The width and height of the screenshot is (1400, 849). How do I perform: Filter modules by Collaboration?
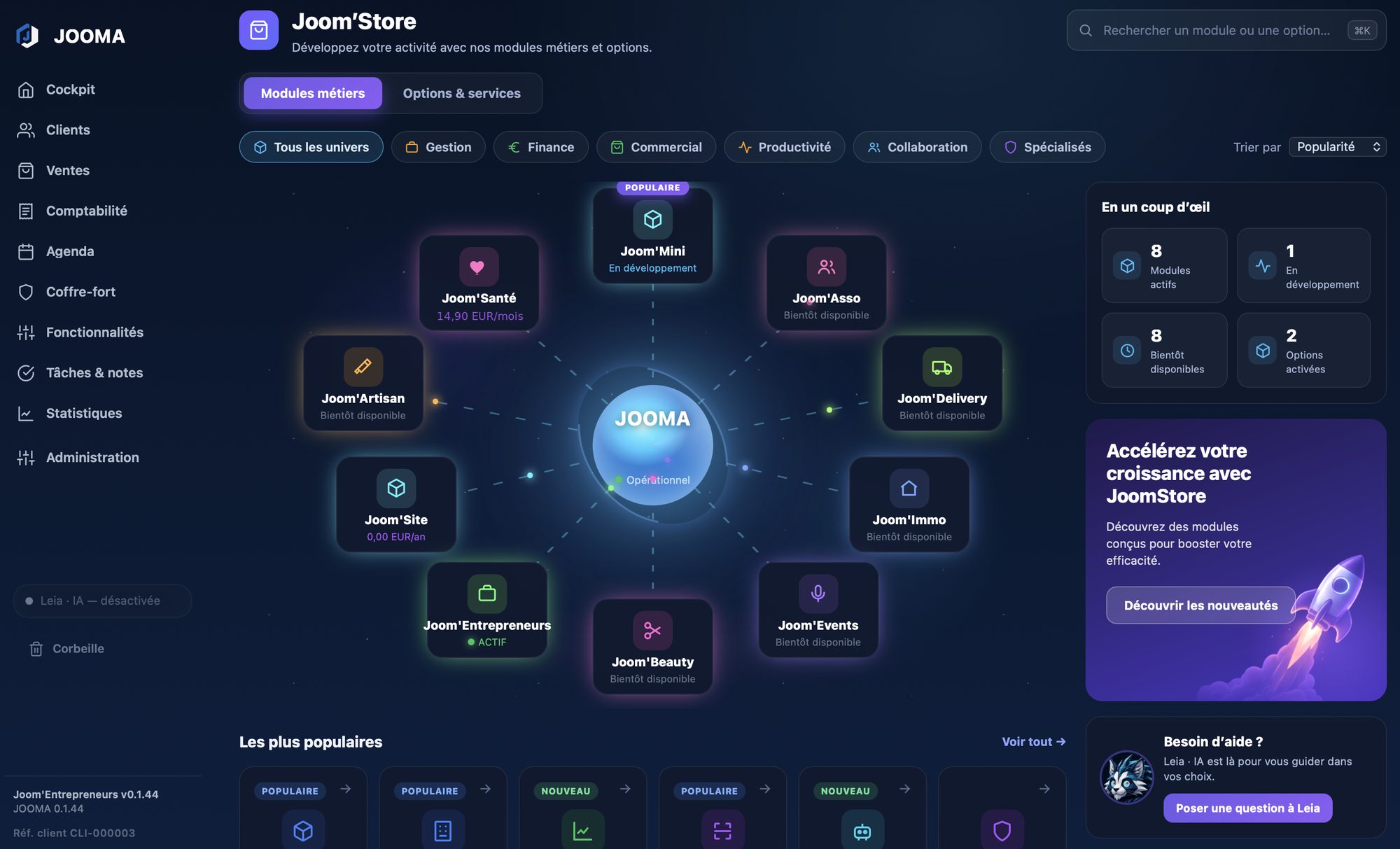click(x=917, y=147)
